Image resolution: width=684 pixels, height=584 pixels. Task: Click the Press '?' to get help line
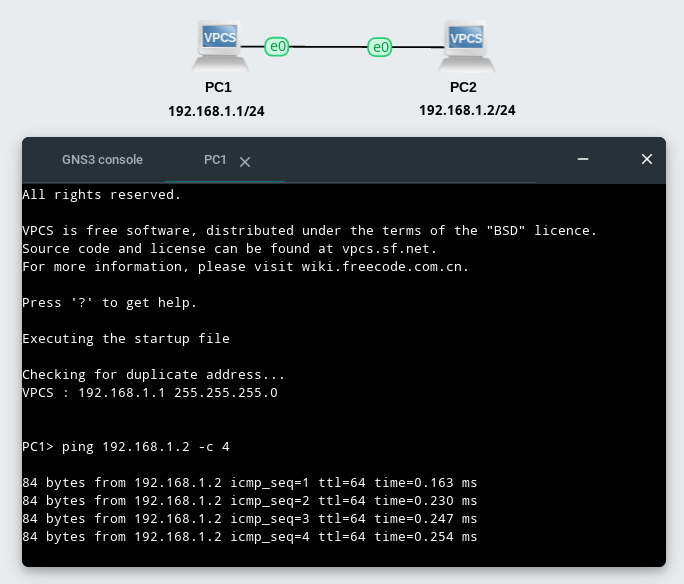109,303
